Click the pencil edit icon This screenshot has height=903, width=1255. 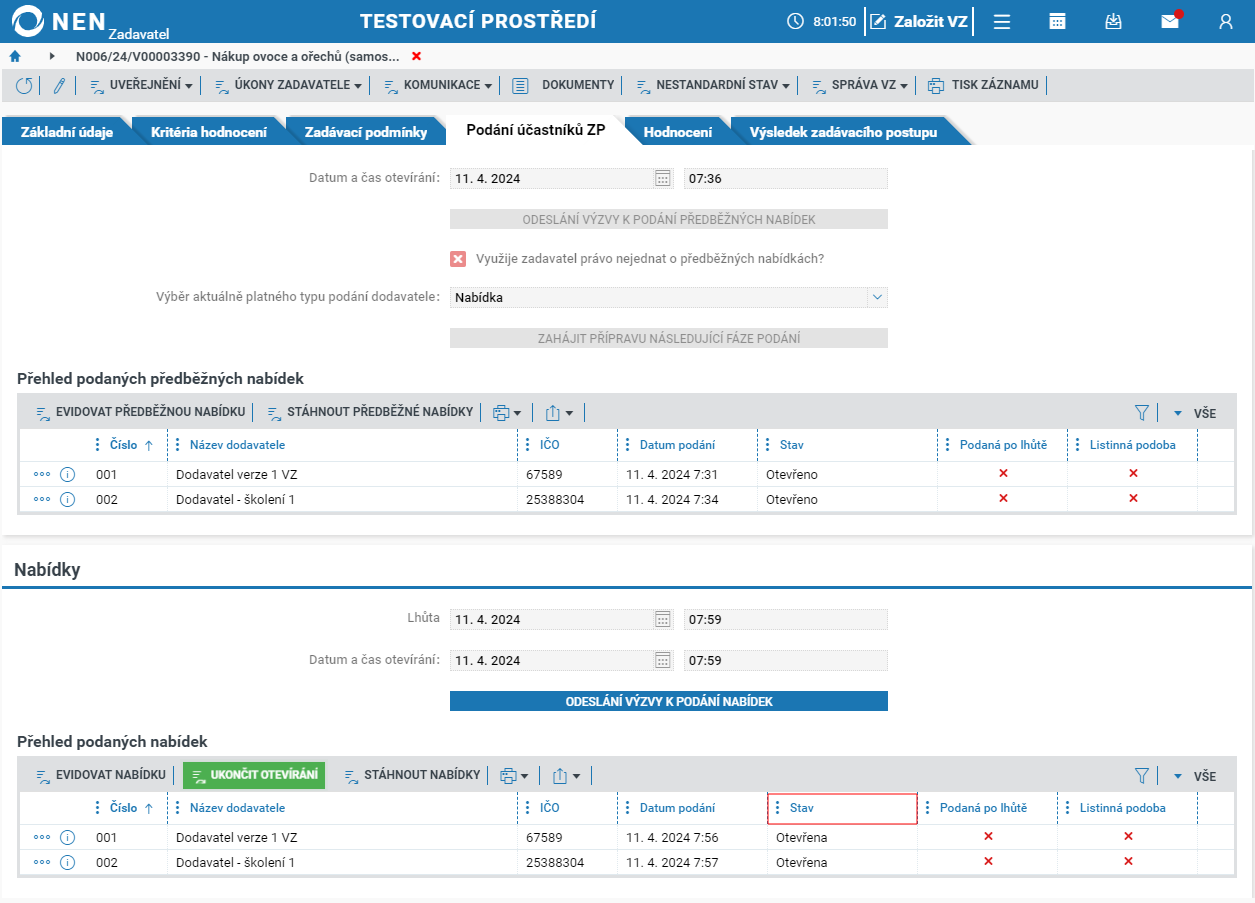pos(59,86)
